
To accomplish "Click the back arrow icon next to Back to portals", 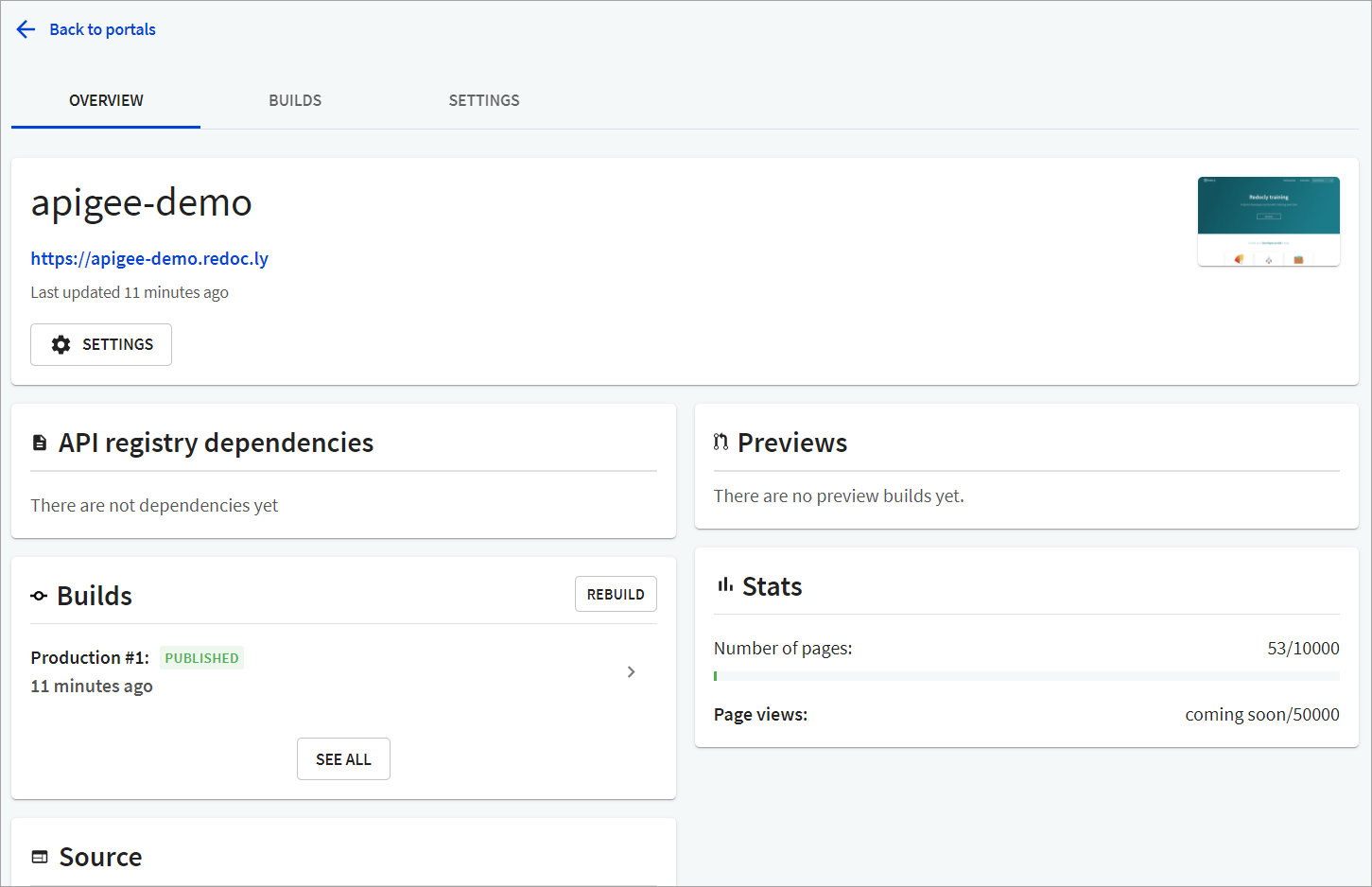I will tap(26, 29).
